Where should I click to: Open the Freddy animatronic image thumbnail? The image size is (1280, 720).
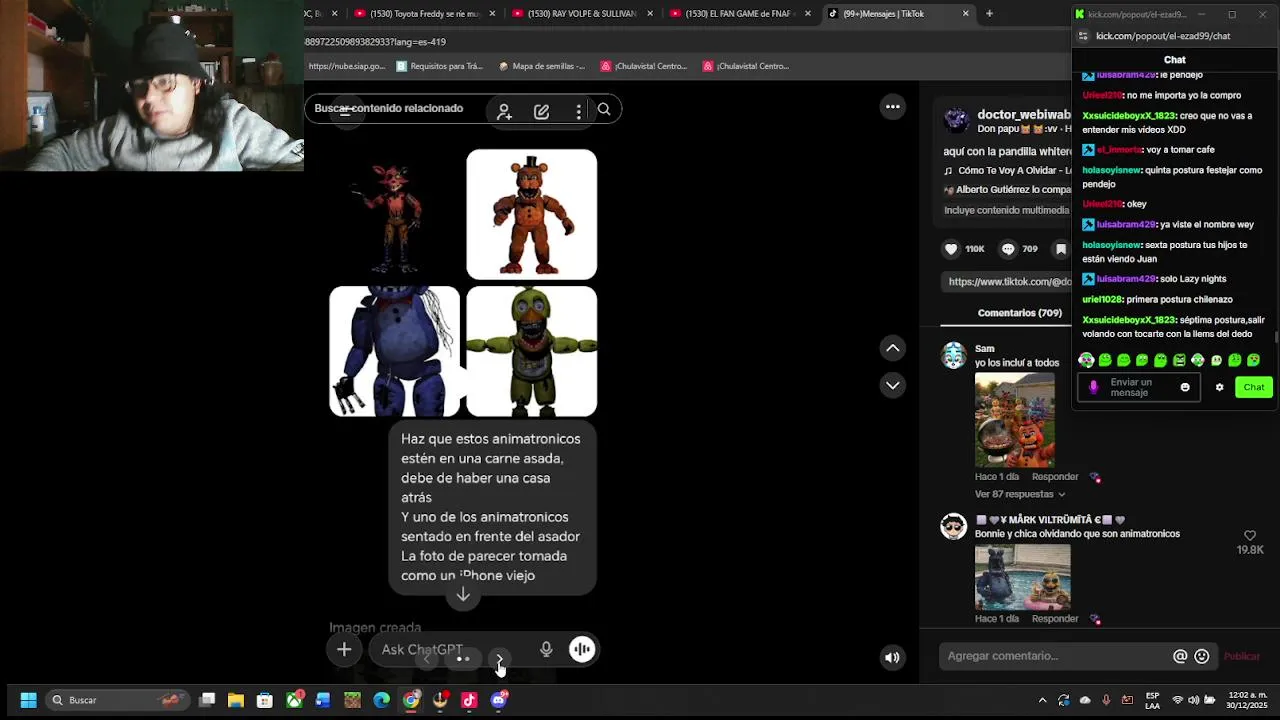(x=532, y=214)
